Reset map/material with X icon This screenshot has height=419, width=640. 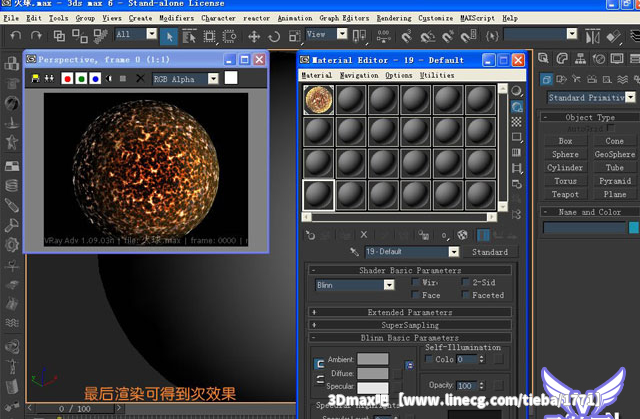pos(364,235)
